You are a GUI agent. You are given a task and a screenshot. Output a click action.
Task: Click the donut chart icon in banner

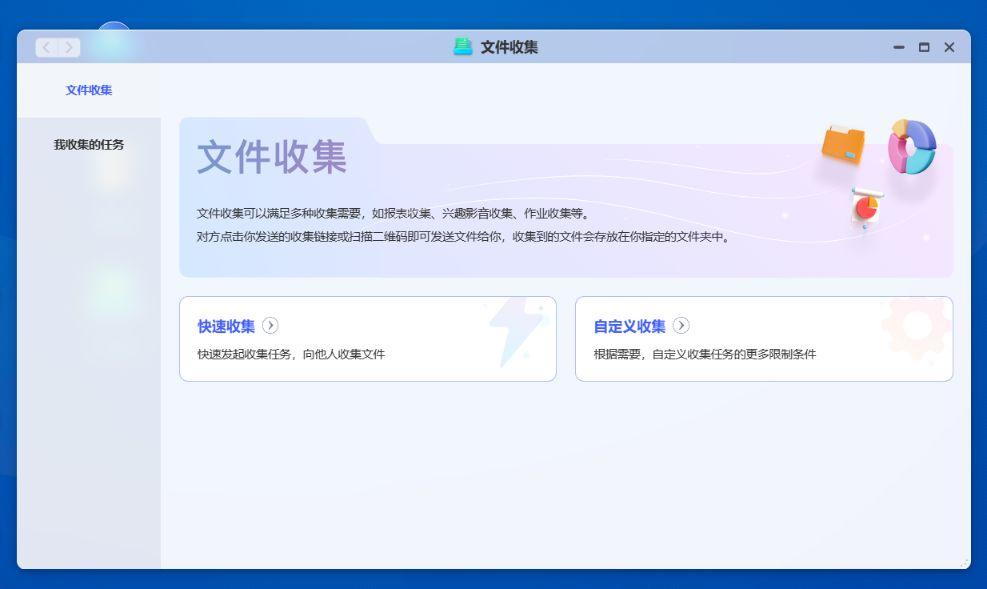pos(911,147)
